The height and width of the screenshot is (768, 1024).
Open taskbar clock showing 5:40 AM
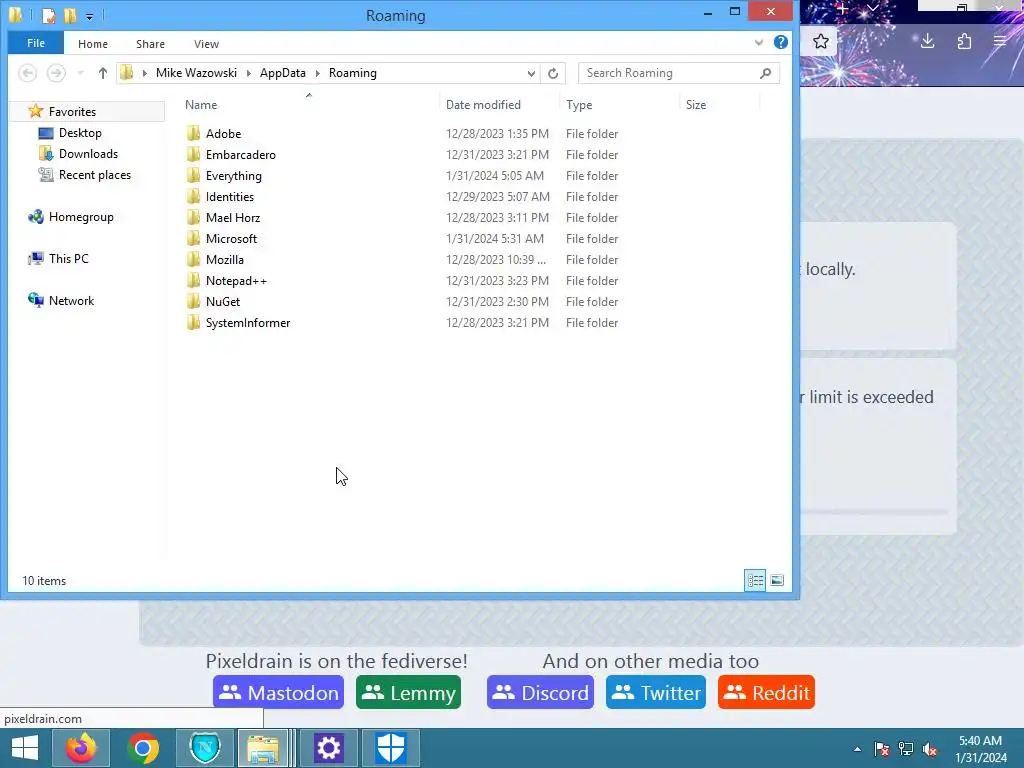[x=980, y=749]
